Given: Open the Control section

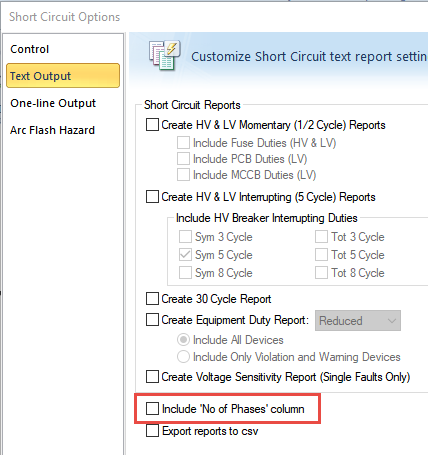Looking at the screenshot, I should tap(29, 49).
